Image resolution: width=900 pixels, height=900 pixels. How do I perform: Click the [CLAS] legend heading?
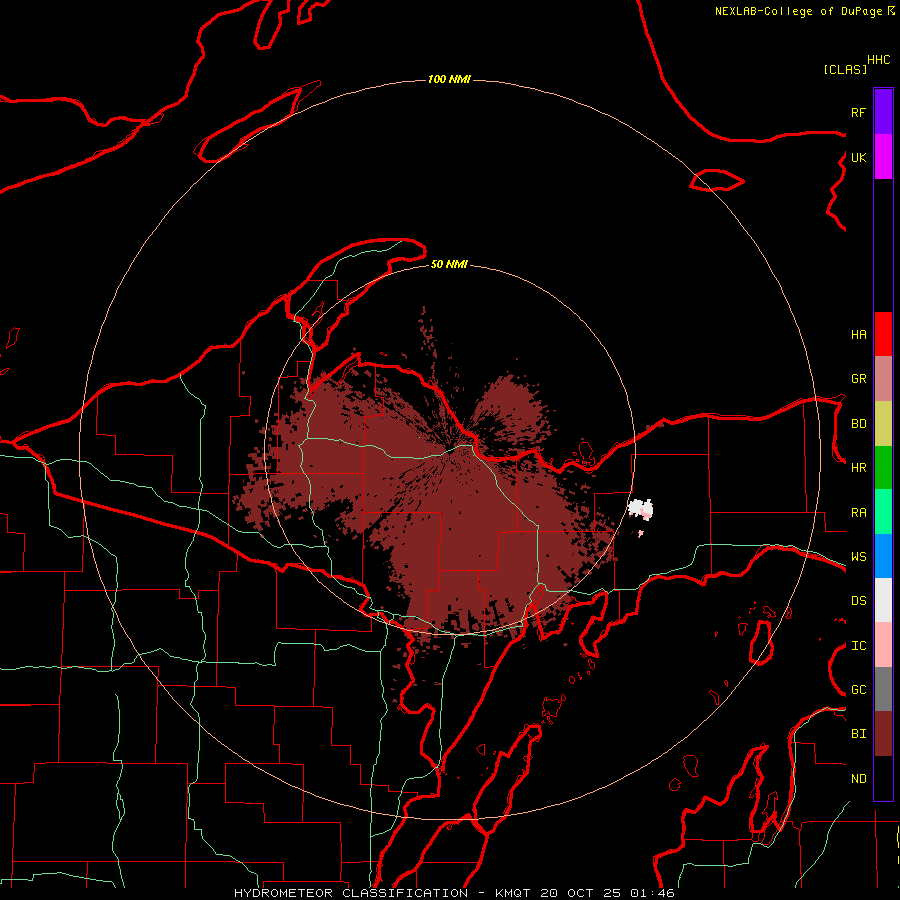point(845,70)
